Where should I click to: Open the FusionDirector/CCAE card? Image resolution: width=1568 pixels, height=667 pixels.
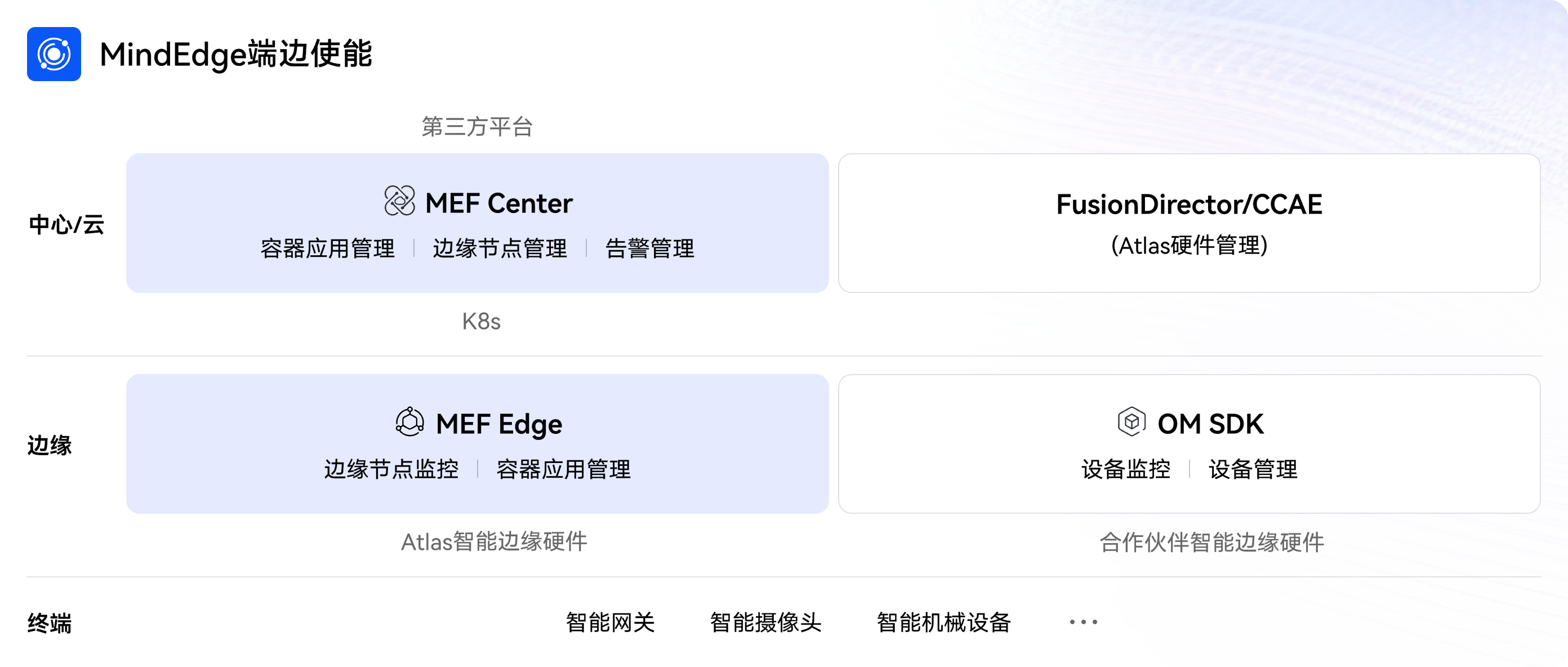pyautogui.click(x=1189, y=223)
